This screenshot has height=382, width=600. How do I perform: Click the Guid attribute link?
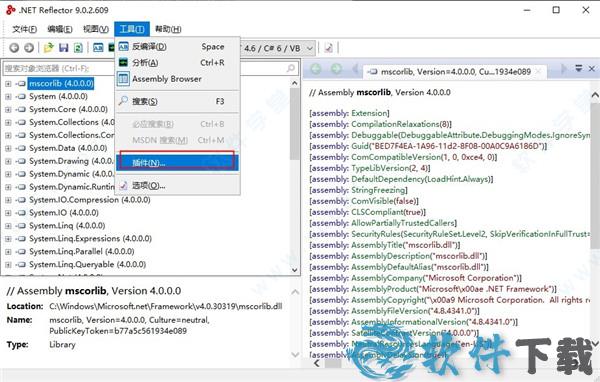(x=360, y=146)
